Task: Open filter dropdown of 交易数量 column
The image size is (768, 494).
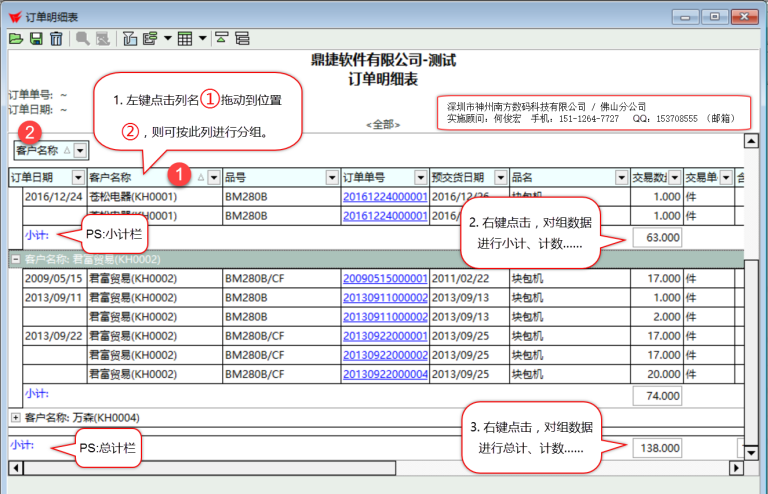Action: [x=675, y=177]
